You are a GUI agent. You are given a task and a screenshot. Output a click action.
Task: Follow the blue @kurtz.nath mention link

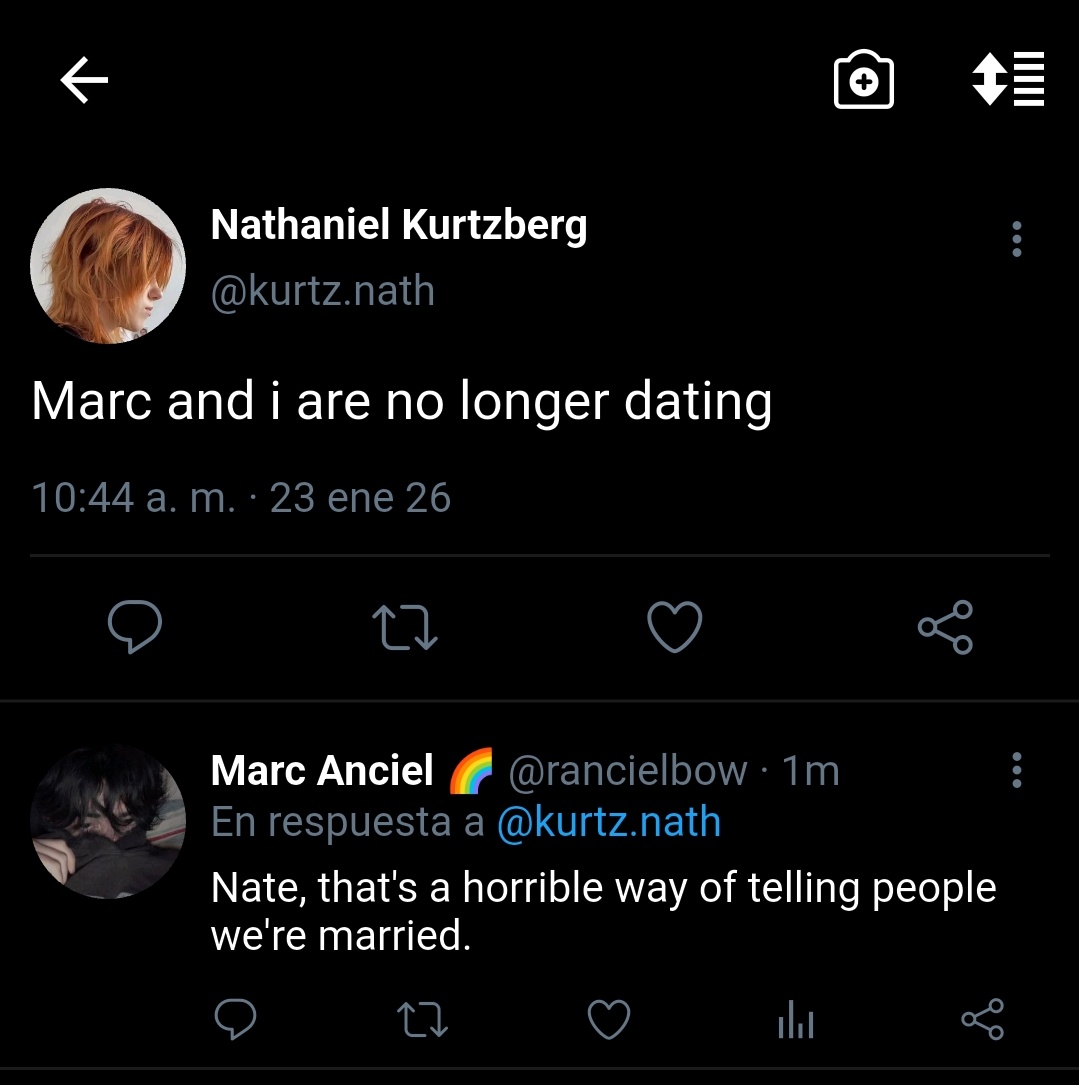[609, 822]
